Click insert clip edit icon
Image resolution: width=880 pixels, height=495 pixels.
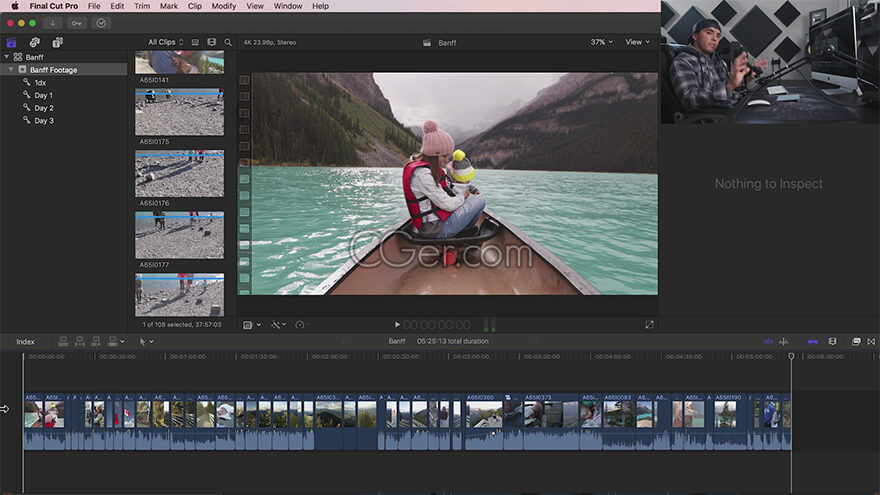(x=79, y=341)
